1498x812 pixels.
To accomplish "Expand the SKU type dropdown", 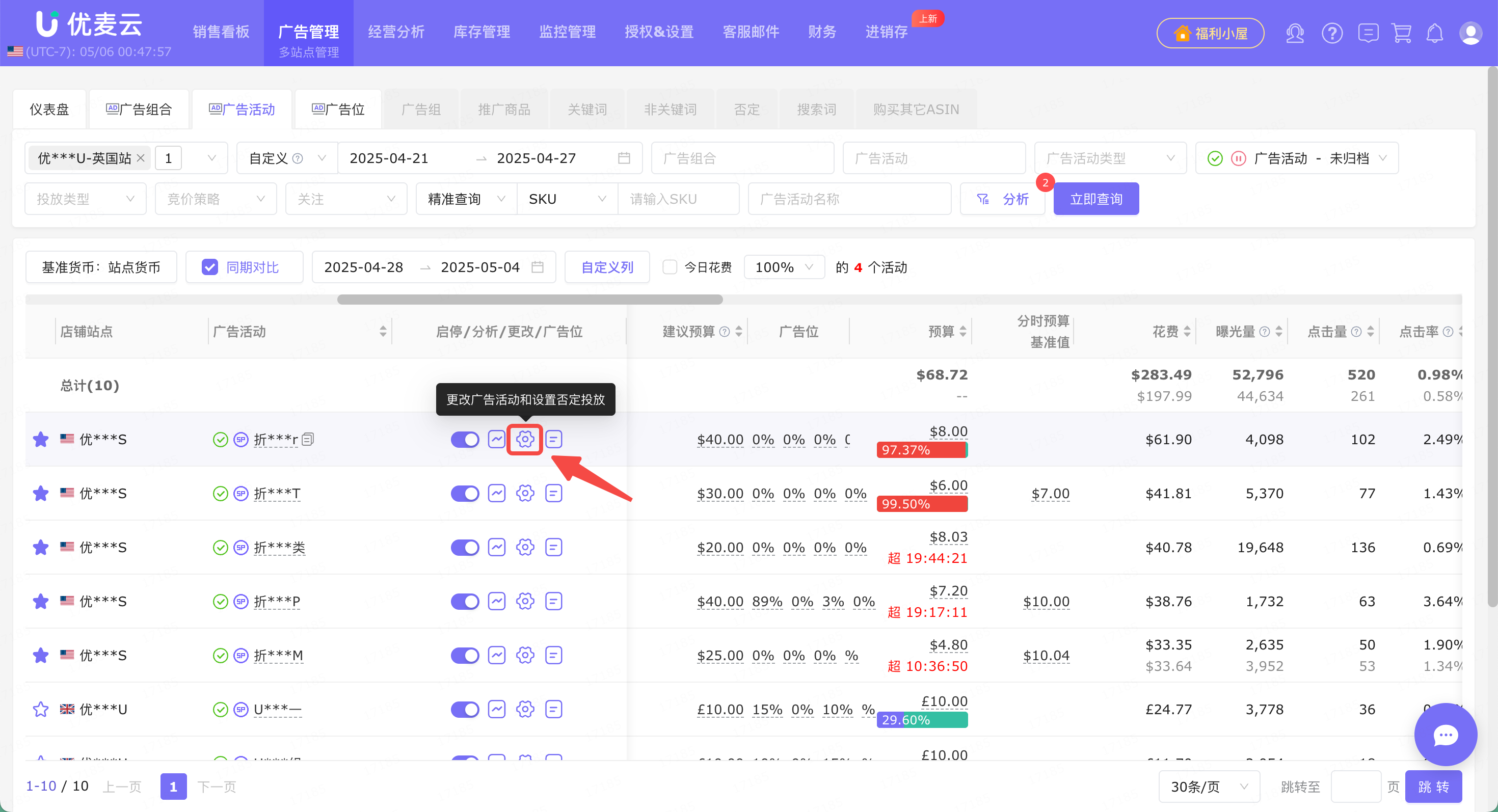I will (x=567, y=199).
